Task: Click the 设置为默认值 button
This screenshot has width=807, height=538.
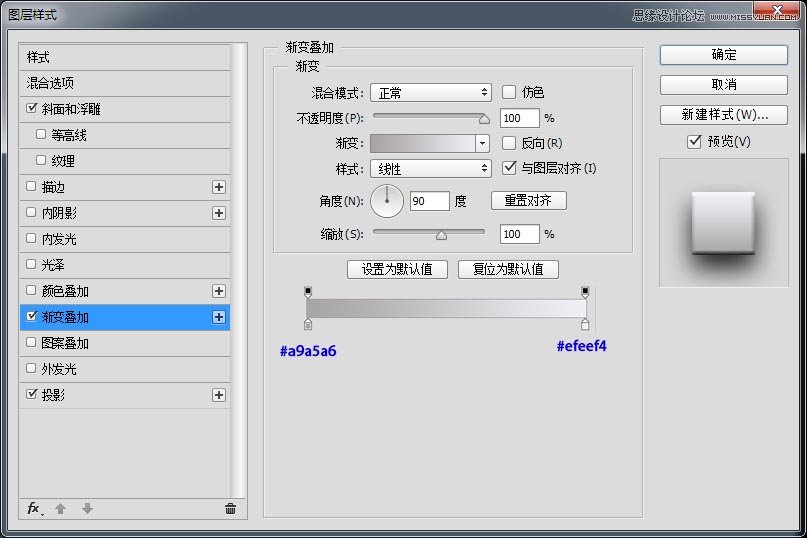Action: click(x=397, y=269)
